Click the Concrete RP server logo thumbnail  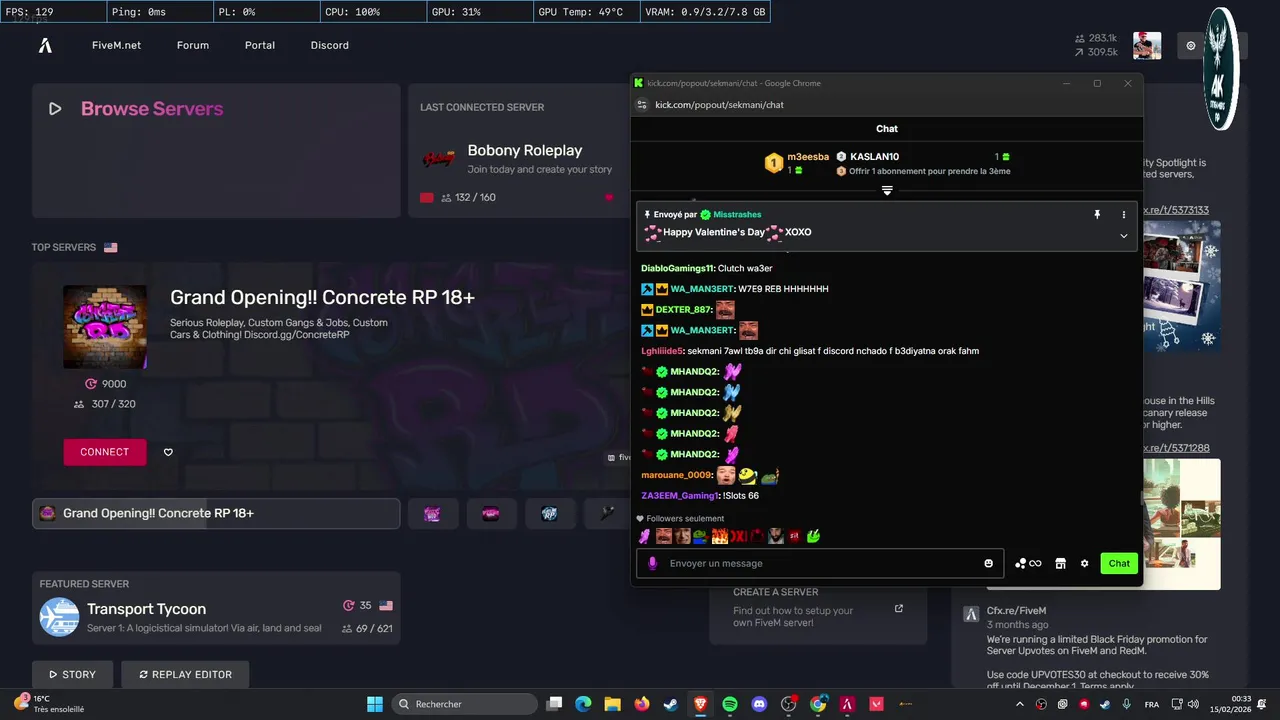pyautogui.click(x=105, y=327)
